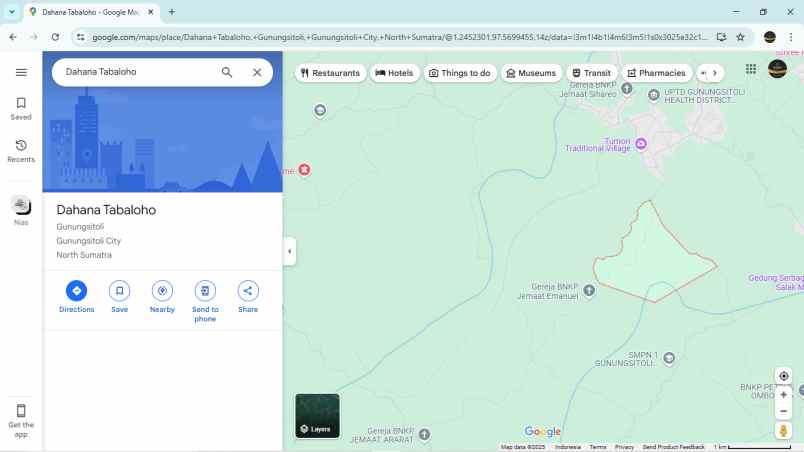This screenshot has width=804, height=452.
Task: Open Saved places in sidebar
Action: point(21,109)
